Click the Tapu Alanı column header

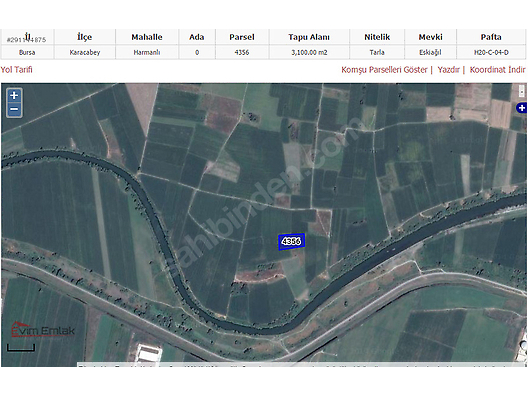309,37
